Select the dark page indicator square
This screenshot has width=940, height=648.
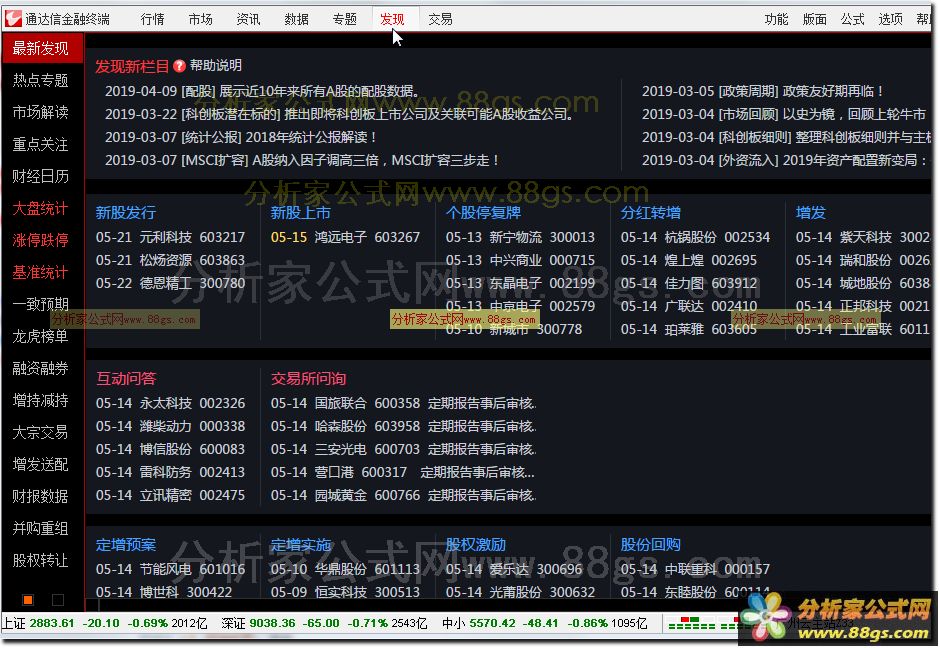(x=58, y=599)
